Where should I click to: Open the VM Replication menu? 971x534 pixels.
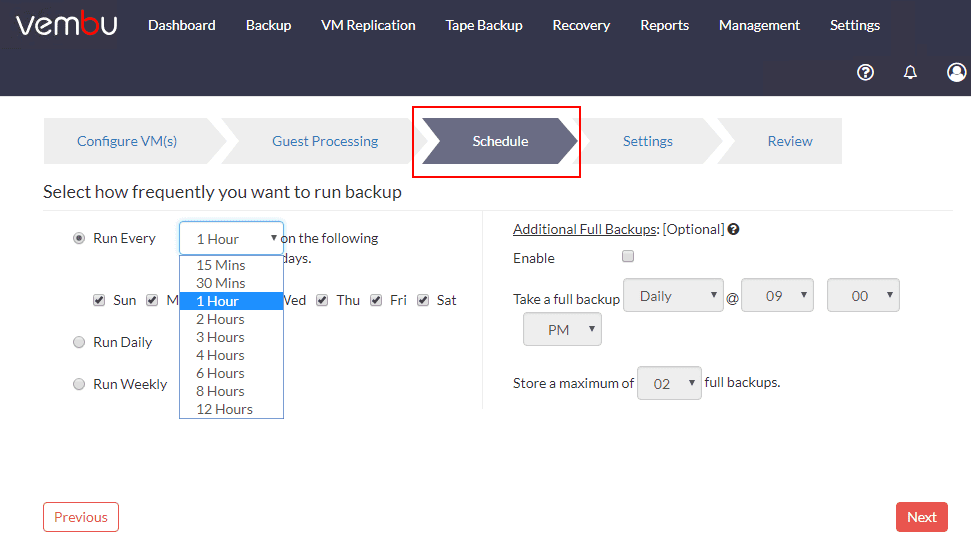[x=368, y=25]
